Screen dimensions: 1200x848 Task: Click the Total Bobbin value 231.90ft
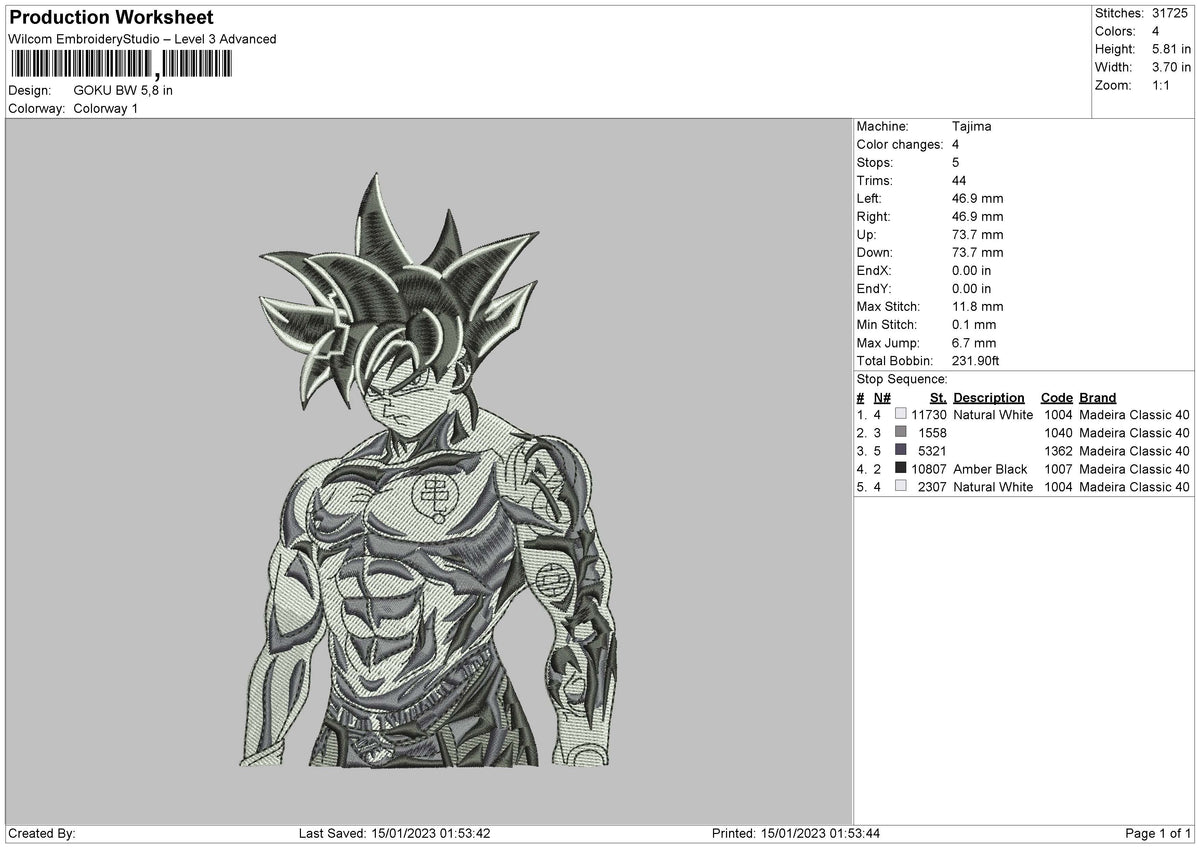click(x=976, y=360)
